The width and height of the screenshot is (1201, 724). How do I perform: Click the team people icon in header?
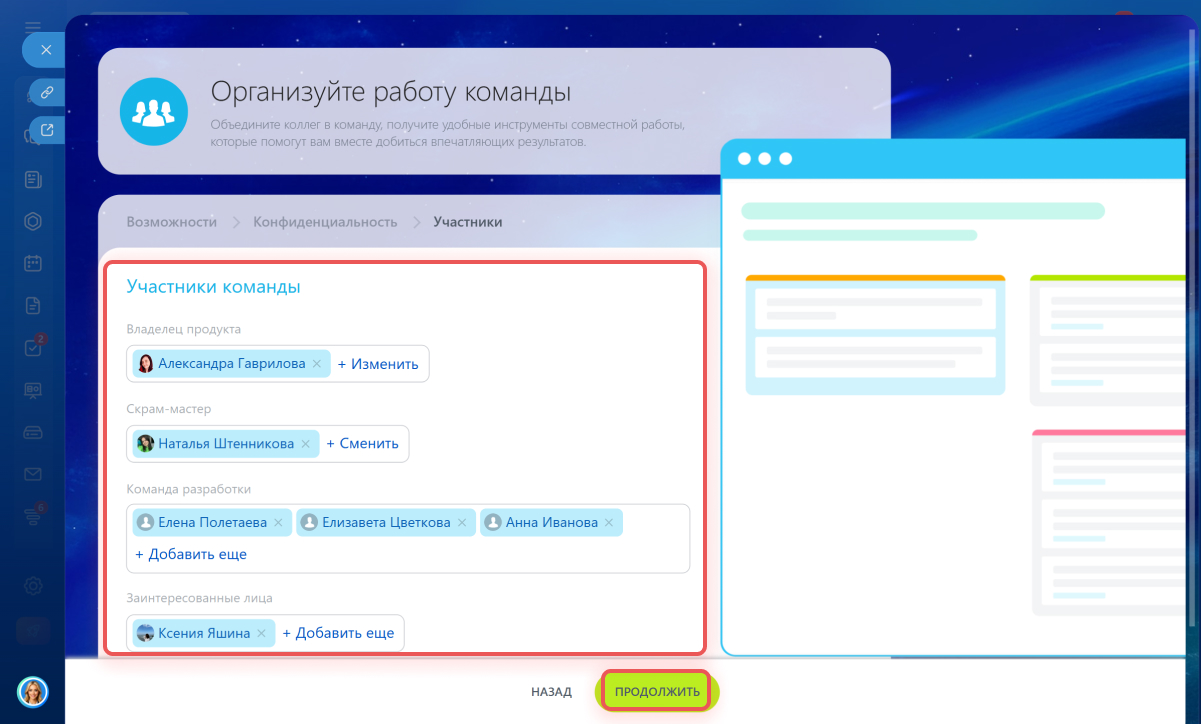(154, 110)
